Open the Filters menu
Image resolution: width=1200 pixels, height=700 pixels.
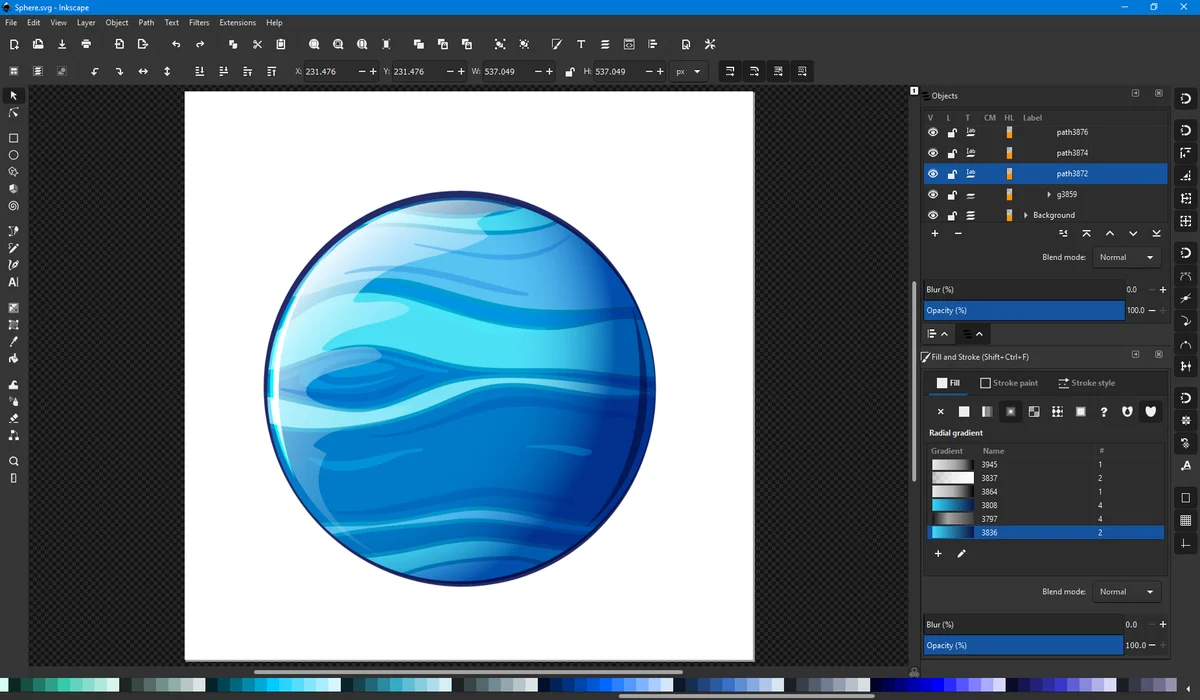[199, 22]
